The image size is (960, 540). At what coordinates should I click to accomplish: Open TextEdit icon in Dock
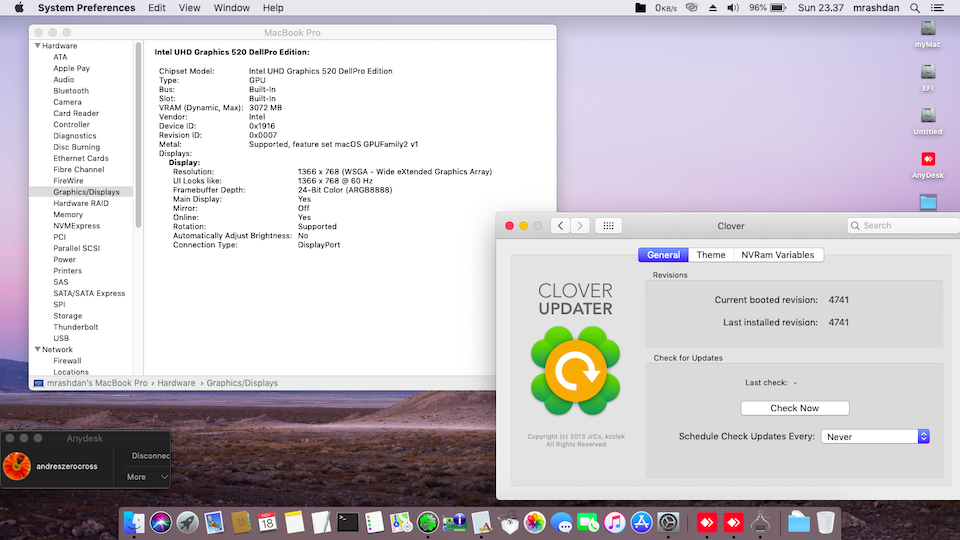(x=321, y=522)
